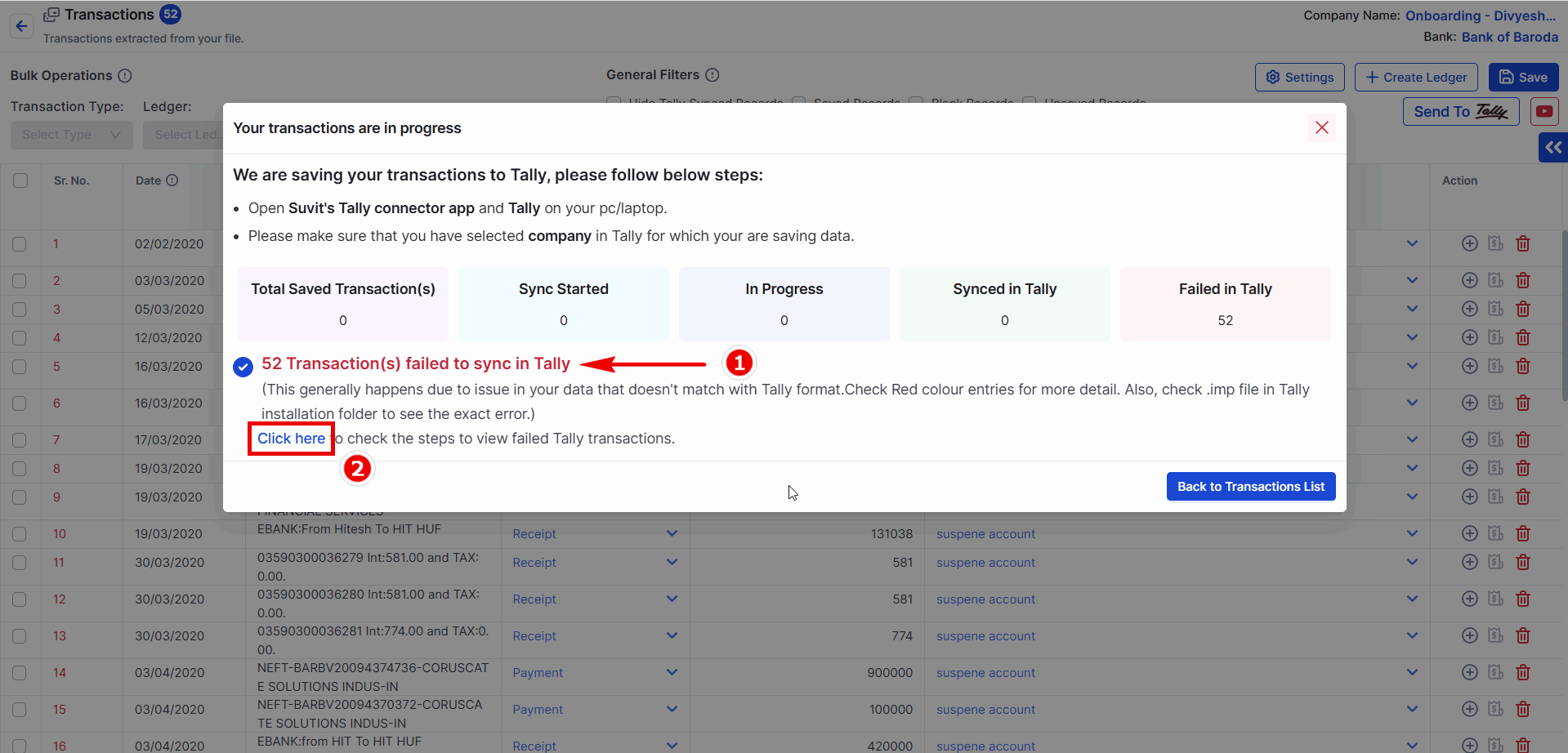Viewport: 1568px width, 753px height.
Task: Select checkbox for transaction row 4
Action: tap(20, 338)
